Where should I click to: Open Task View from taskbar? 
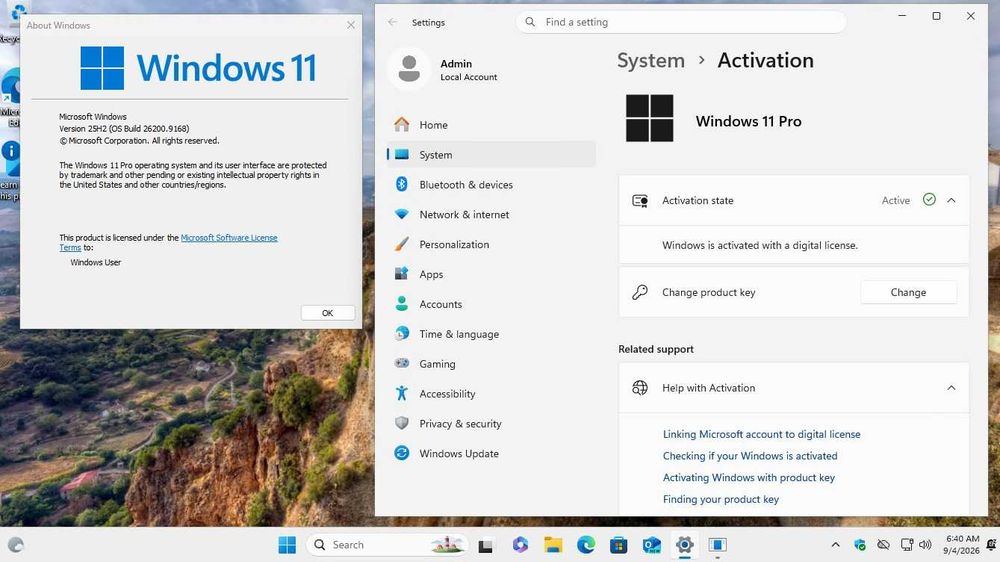point(486,545)
